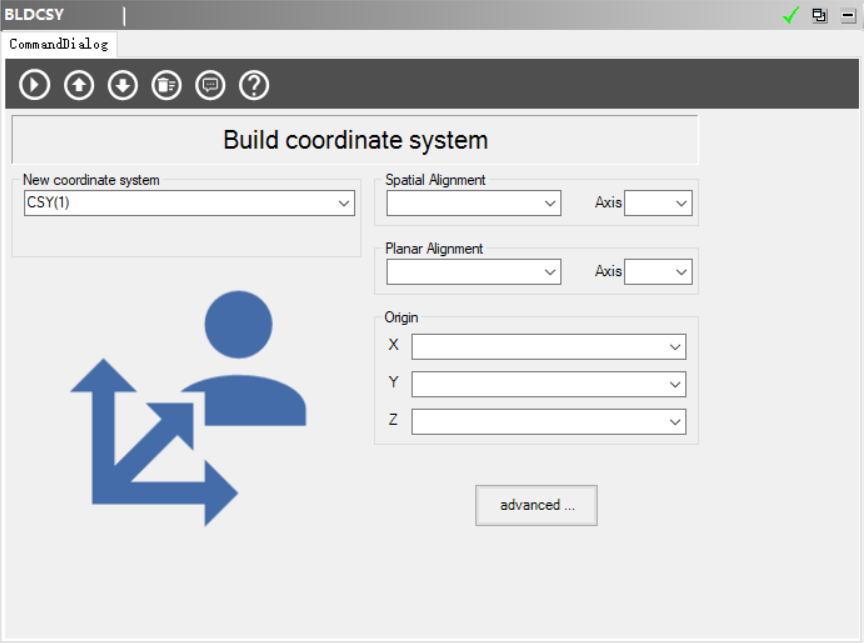The image size is (864, 643).
Task: Click the up arrow toolbar icon
Action: [x=78, y=85]
